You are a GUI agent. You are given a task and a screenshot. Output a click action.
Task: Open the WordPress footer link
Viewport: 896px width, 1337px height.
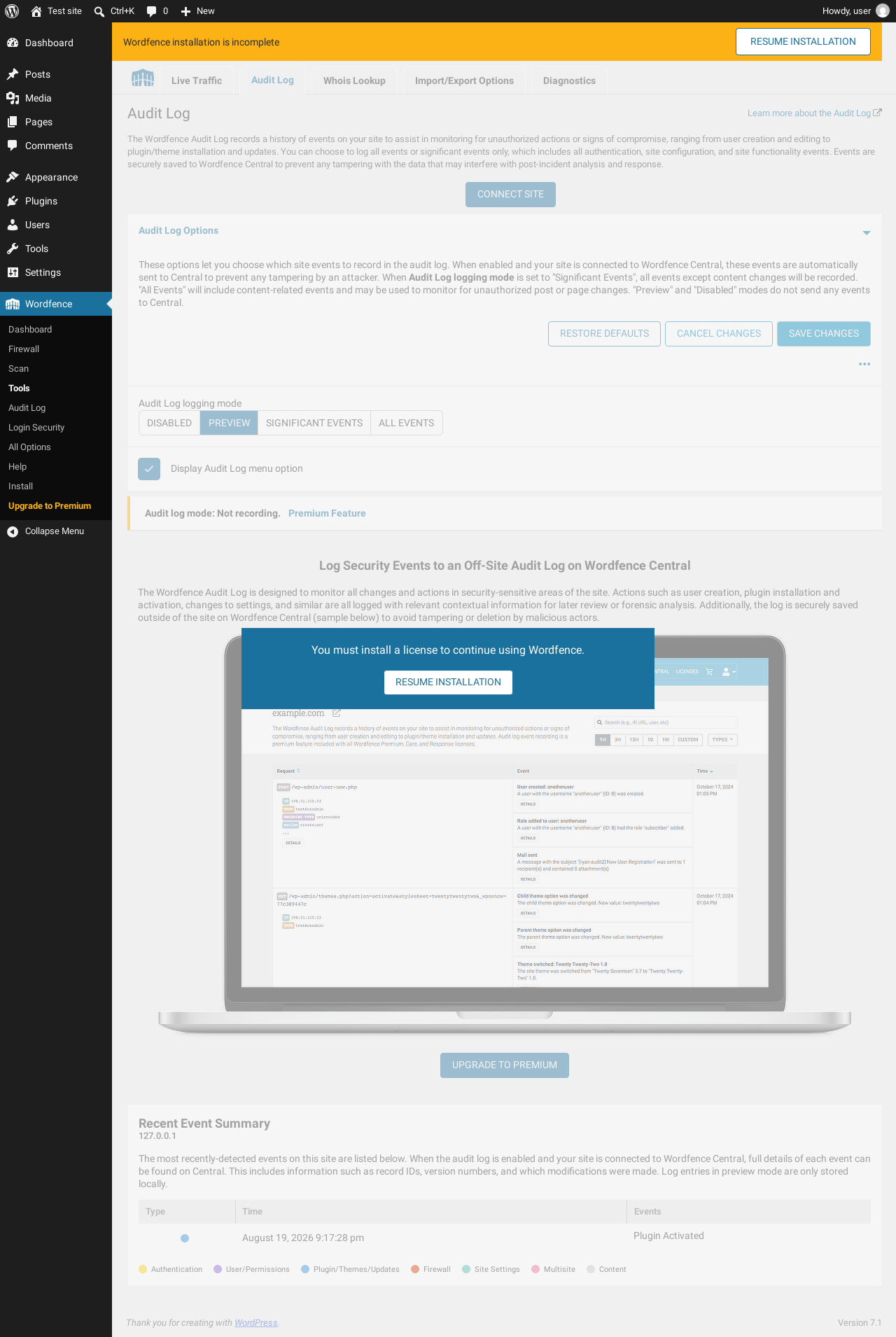coord(256,1322)
